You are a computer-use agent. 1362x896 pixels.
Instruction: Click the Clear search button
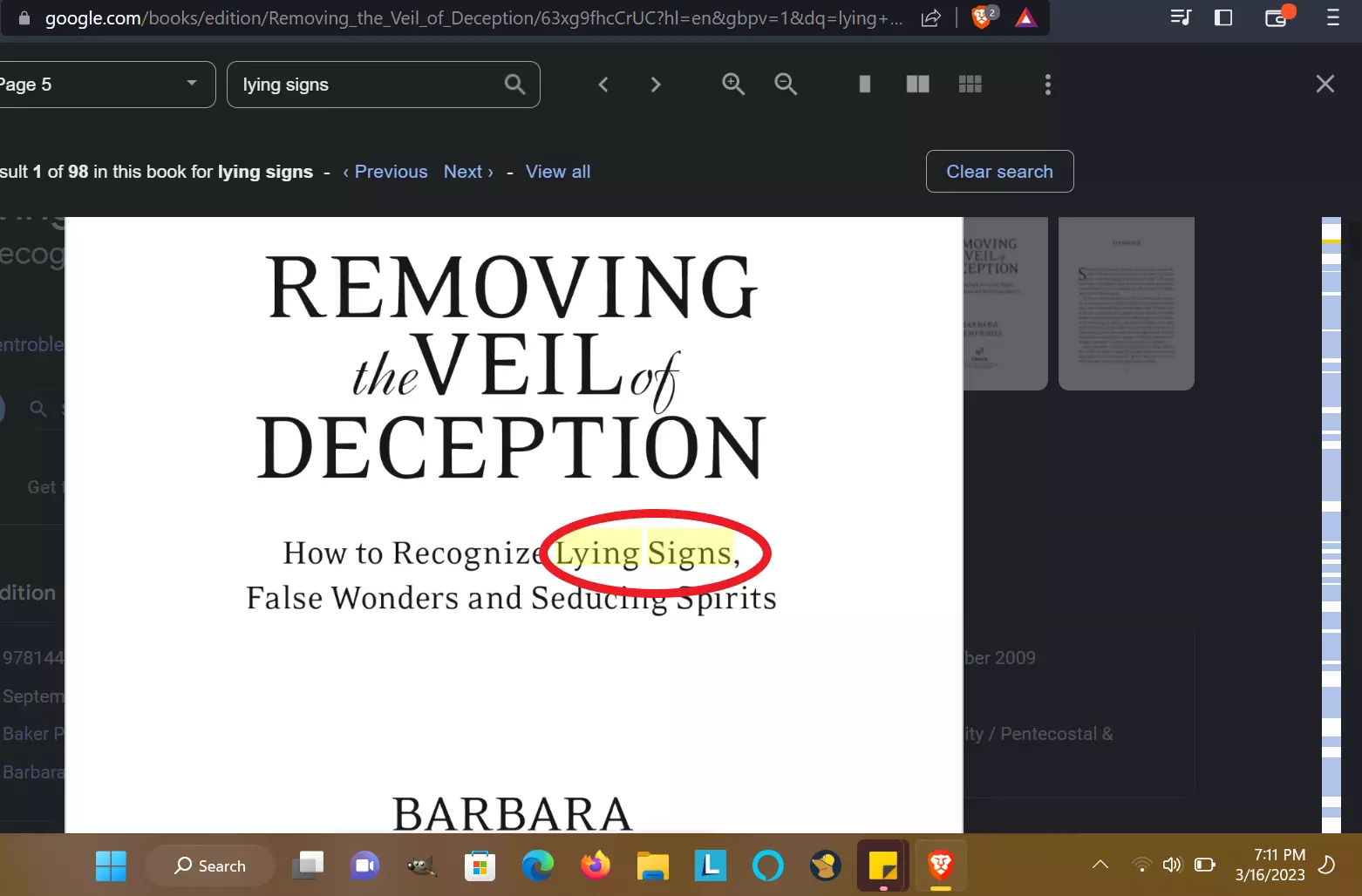999,172
